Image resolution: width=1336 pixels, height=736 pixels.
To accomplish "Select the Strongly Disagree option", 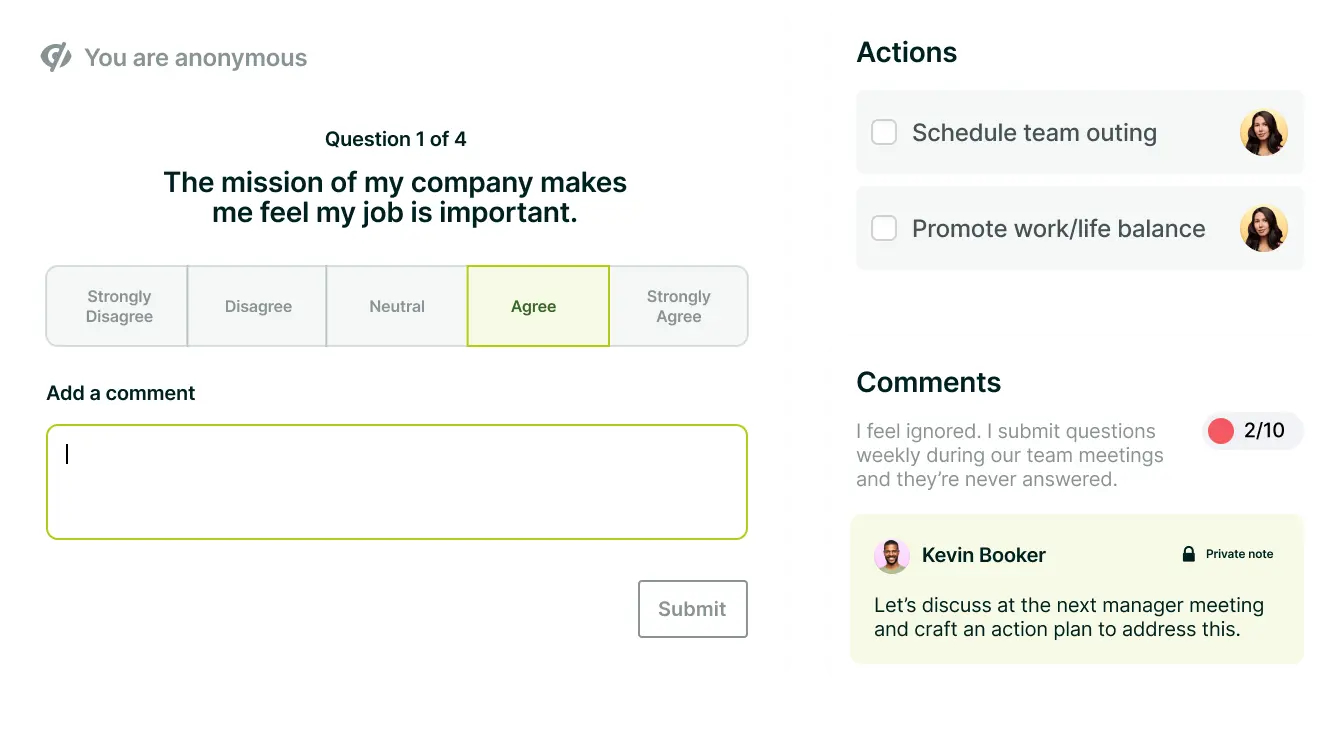I will [x=118, y=307].
